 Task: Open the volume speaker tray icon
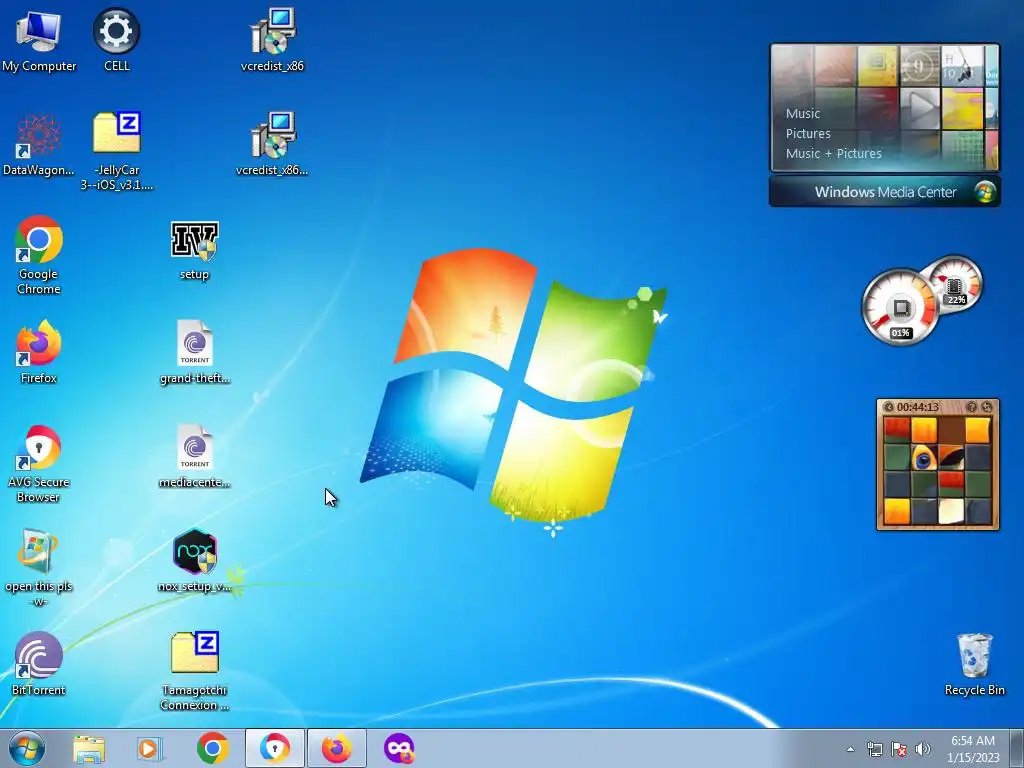923,749
